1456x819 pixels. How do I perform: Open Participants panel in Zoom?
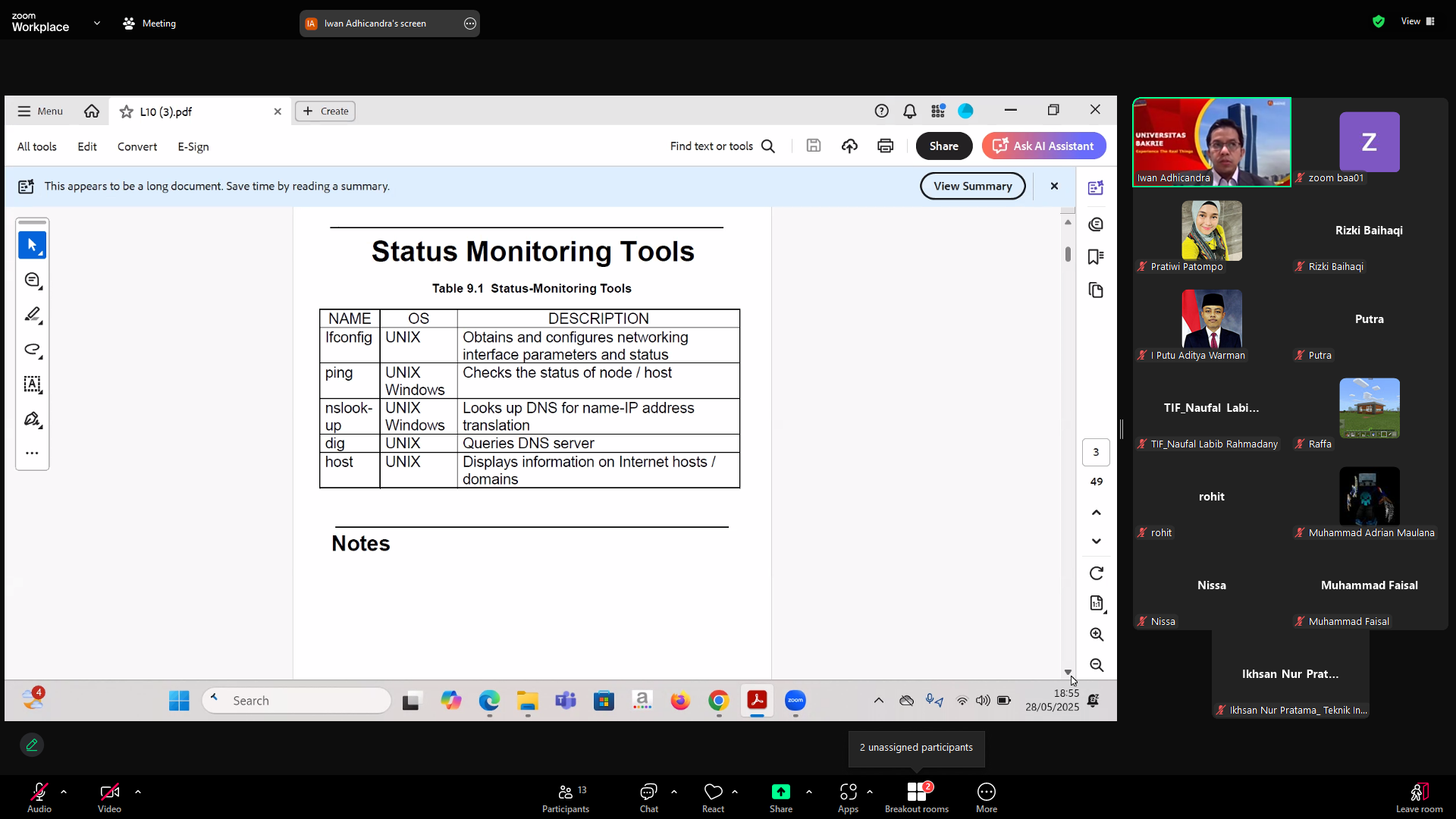(566, 798)
